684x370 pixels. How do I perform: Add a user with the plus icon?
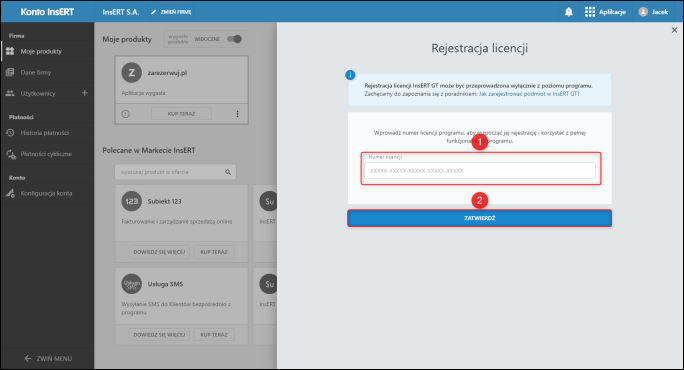coord(85,93)
